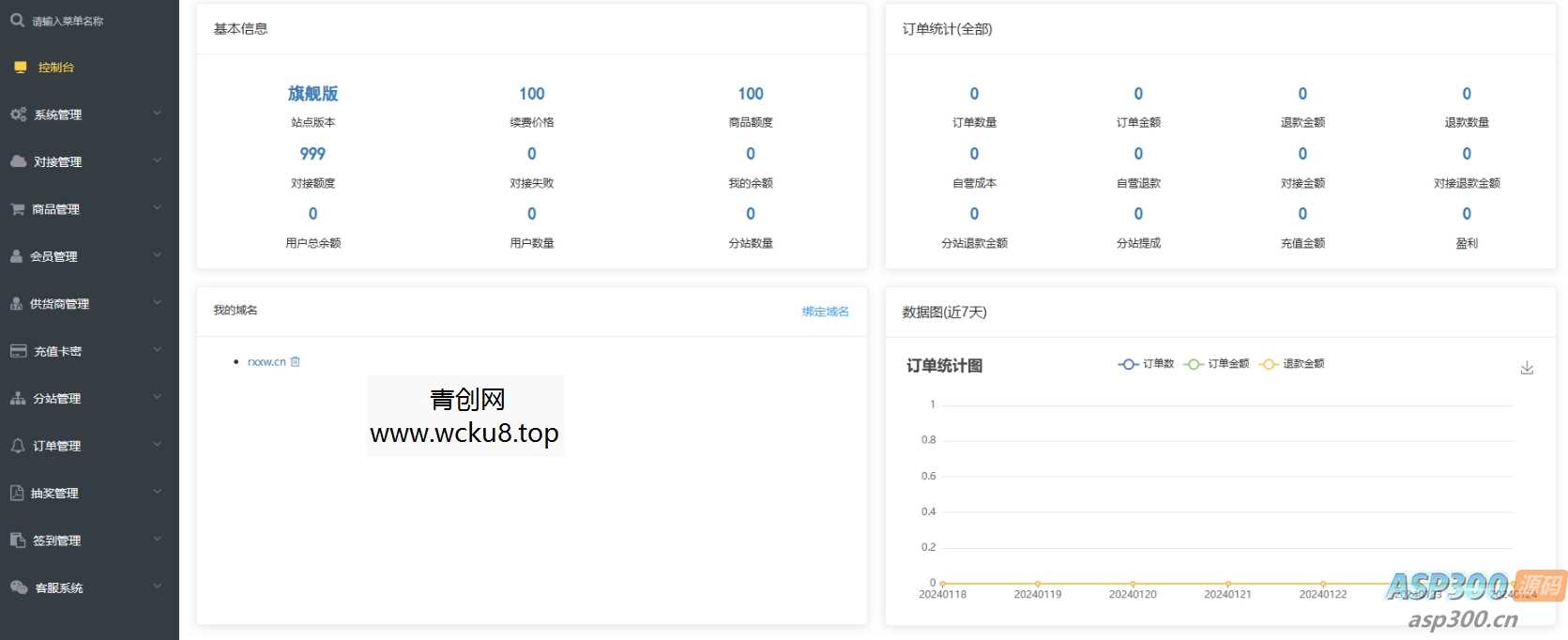Download the 订单统计图 chart image
The image size is (1568, 640).
[x=1527, y=368]
